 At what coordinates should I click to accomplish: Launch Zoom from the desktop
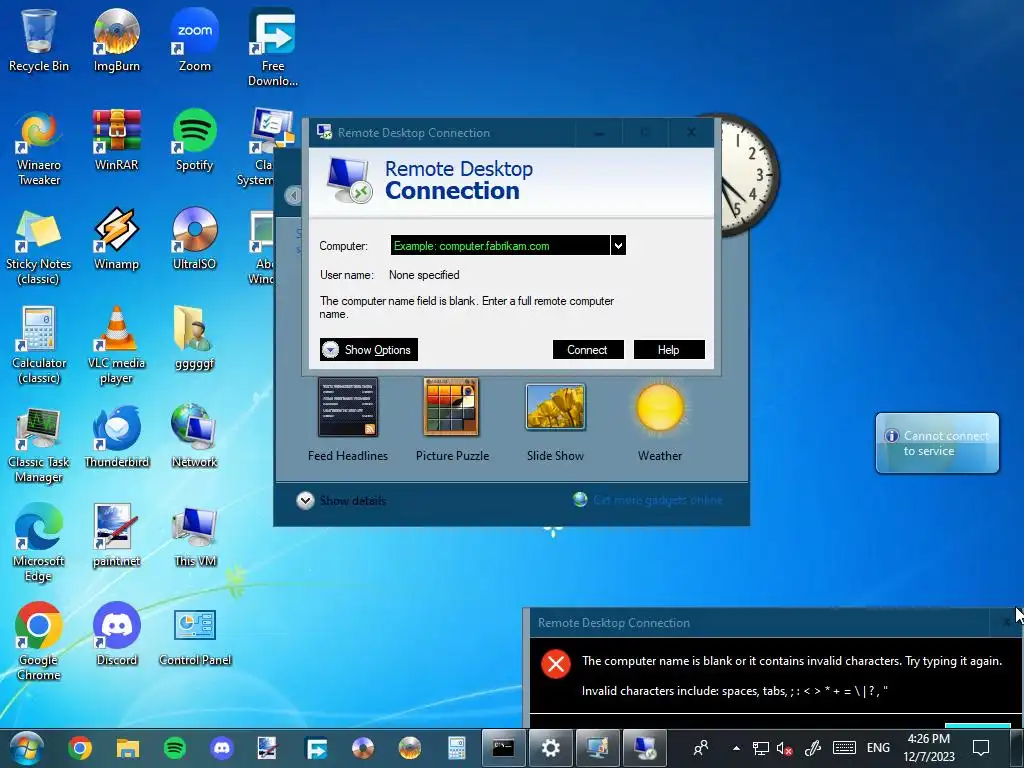[x=195, y=40]
